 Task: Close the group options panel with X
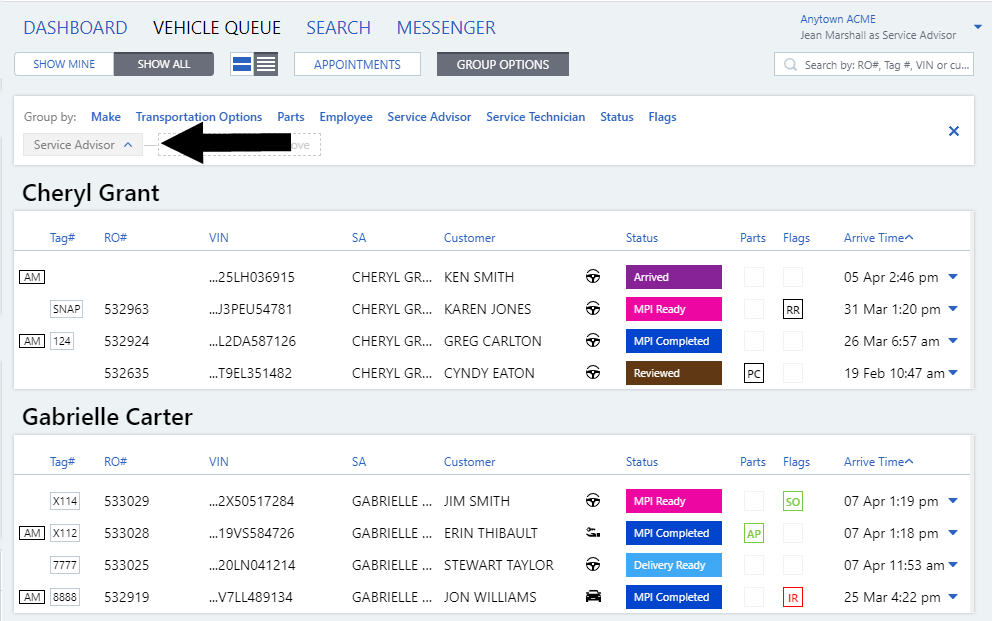tap(953, 131)
